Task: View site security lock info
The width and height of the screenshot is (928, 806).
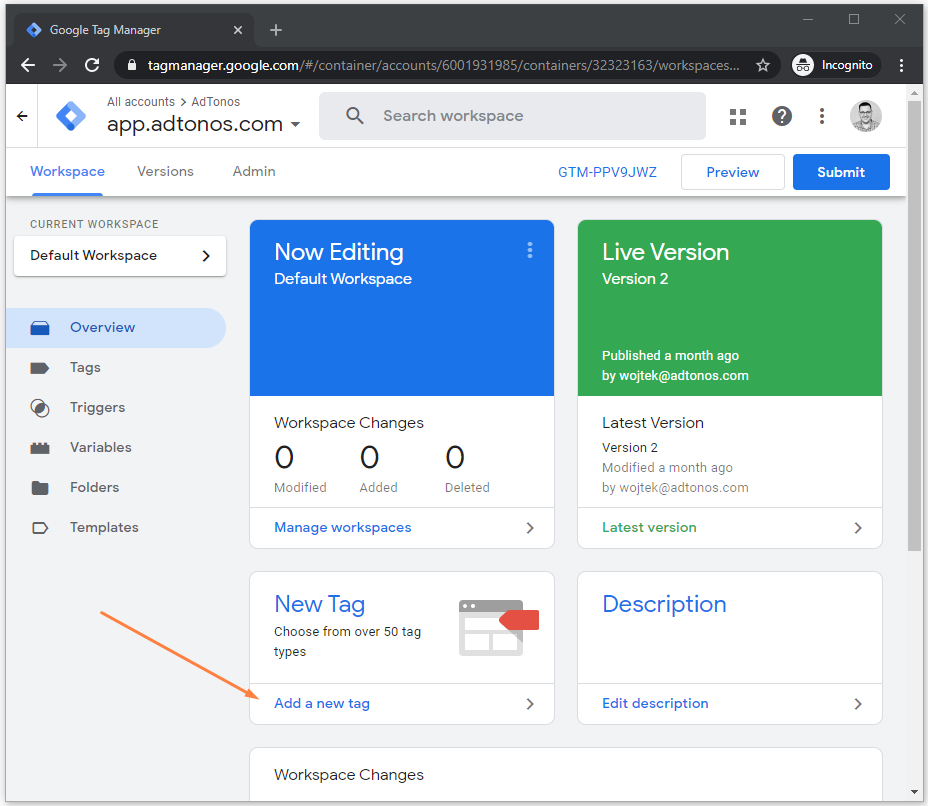Action: 132,65
